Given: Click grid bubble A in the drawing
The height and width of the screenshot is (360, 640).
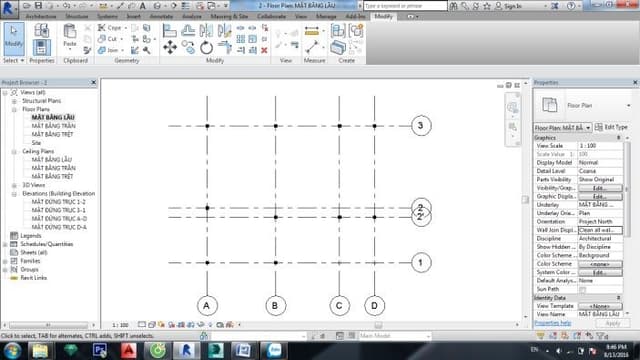Looking at the screenshot, I should [207, 306].
